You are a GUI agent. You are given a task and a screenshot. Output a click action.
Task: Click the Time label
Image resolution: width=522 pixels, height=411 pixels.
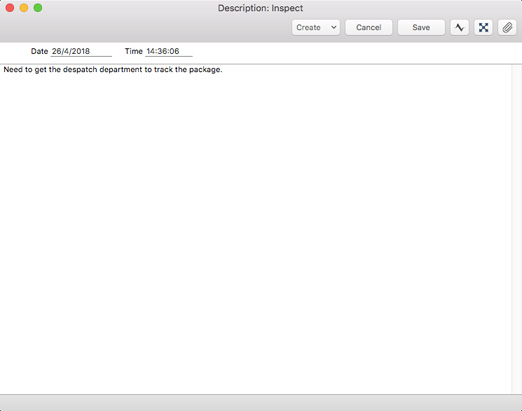[134, 51]
